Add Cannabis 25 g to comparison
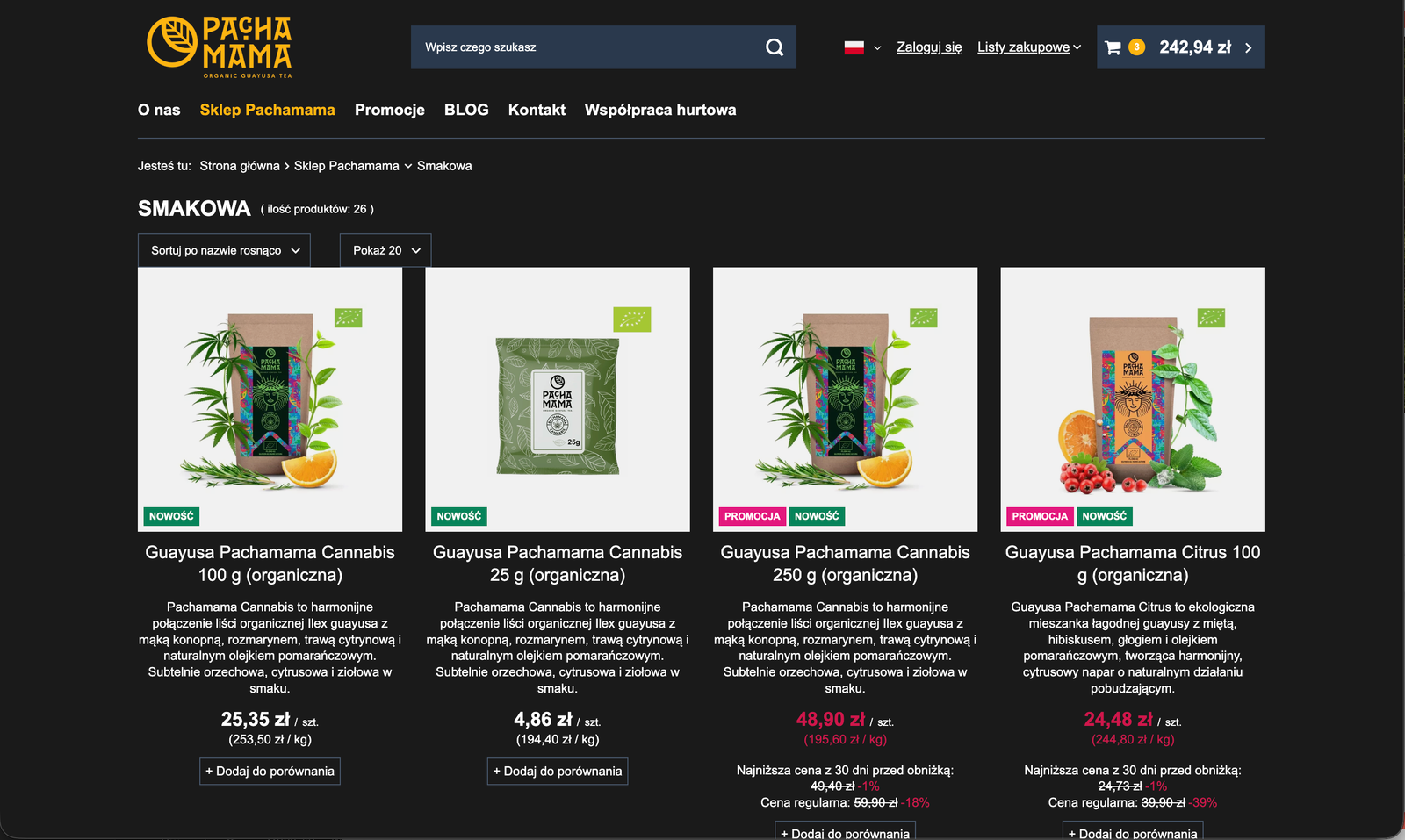Viewport: 1405px width, 840px height. point(558,772)
